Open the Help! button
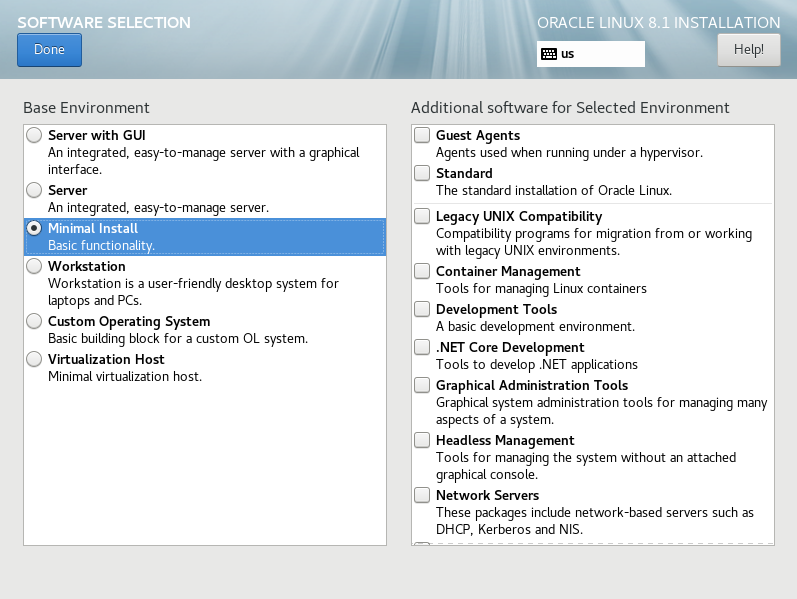 [749, 50]
